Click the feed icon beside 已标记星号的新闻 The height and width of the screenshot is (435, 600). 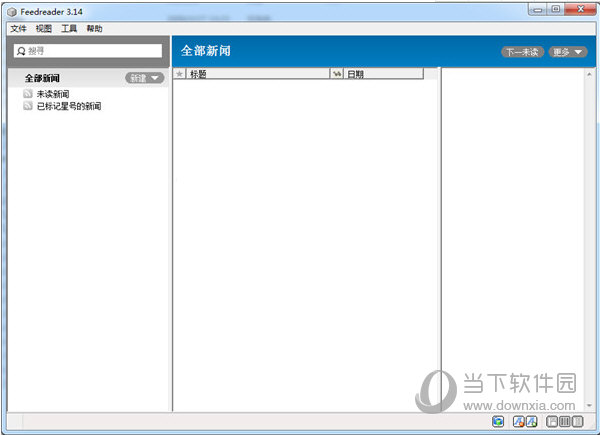pos(28,106)
